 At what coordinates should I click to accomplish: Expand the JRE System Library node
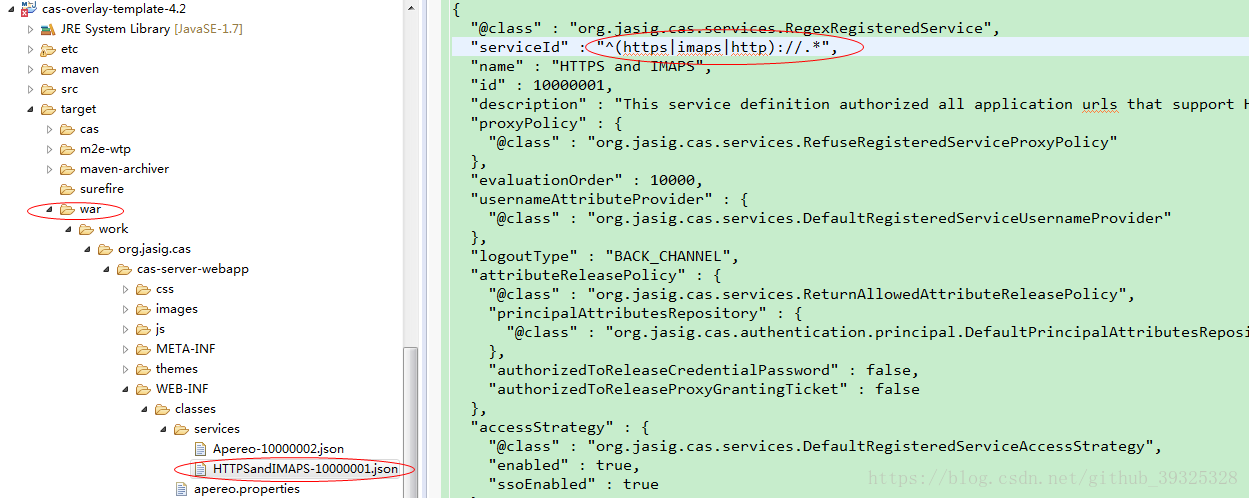point(31,29)
